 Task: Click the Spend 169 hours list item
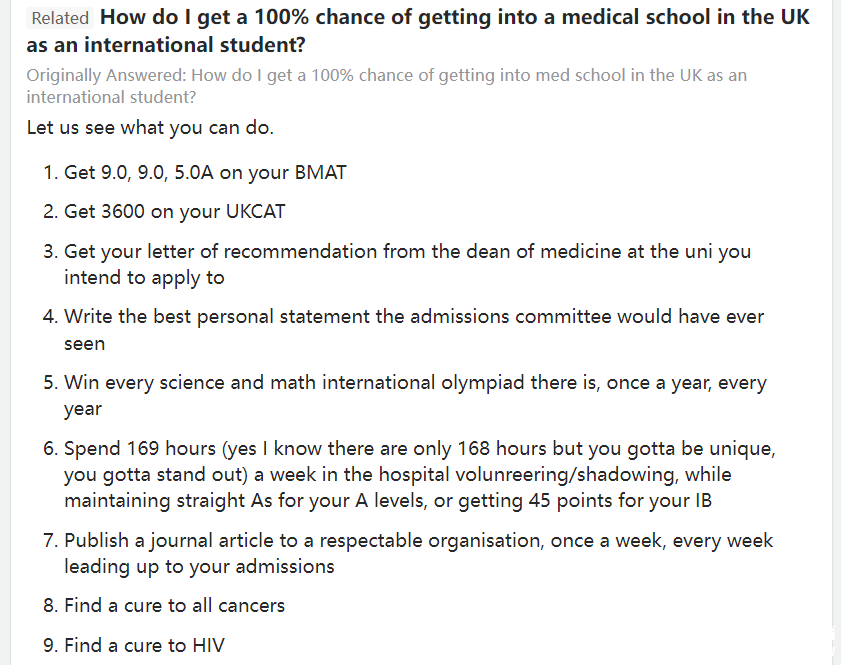pyautogui.click(x=409, y=475)
